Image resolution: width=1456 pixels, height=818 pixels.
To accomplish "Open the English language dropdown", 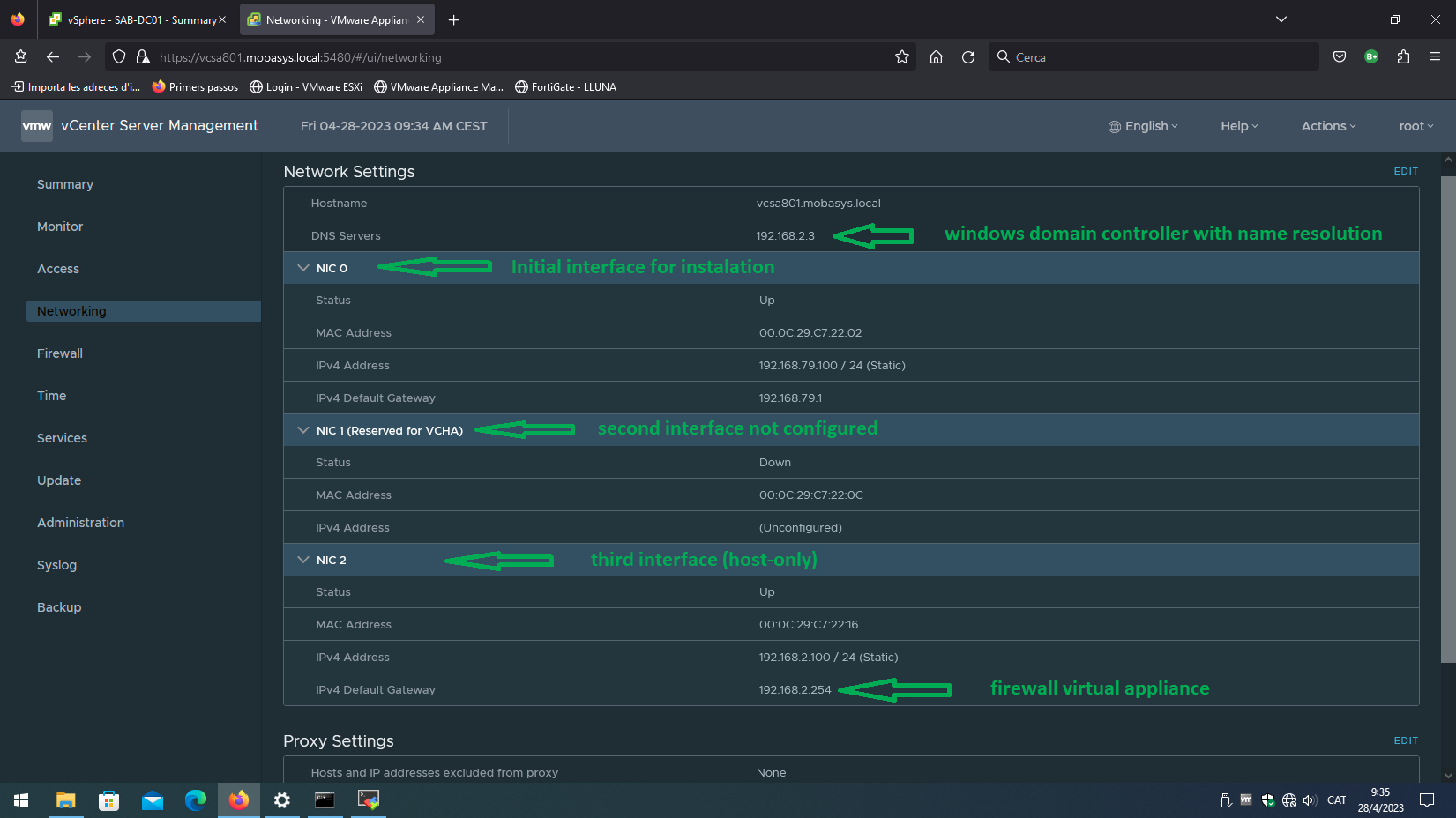I will click(1143, 126).
